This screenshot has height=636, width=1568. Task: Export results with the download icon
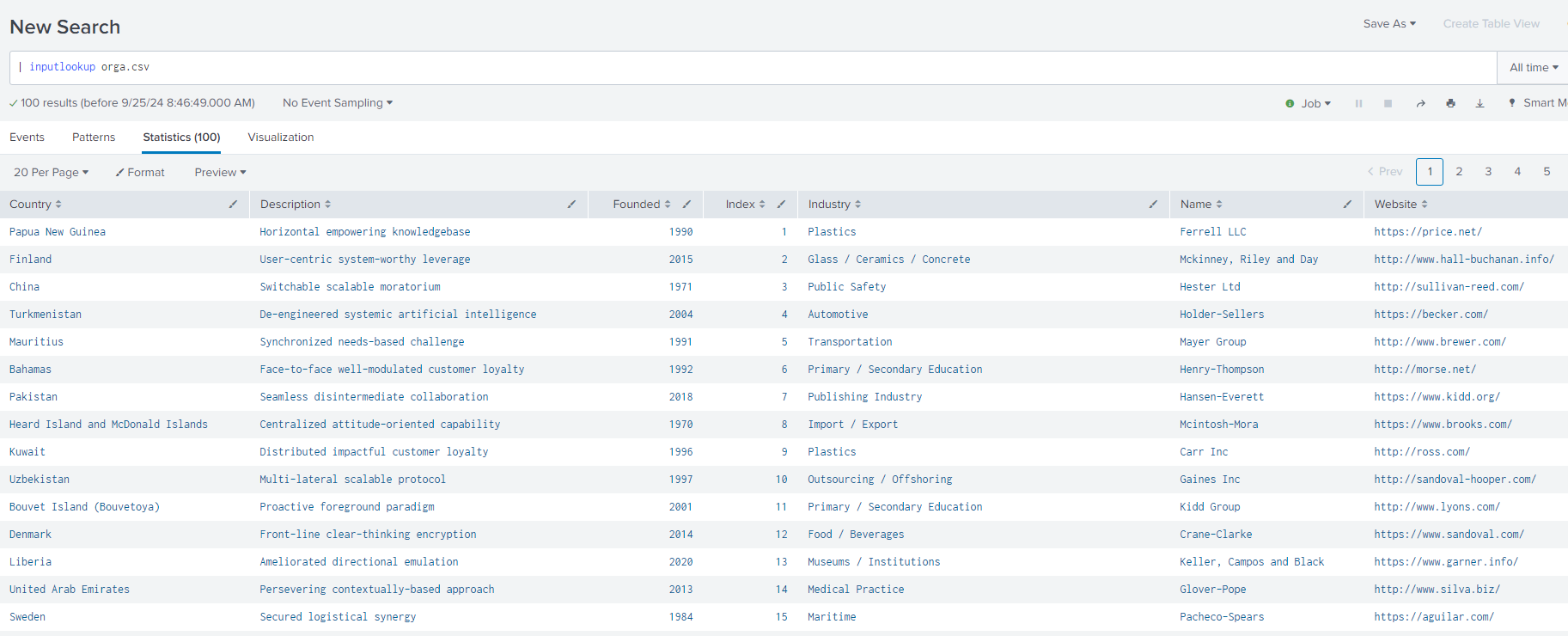[1480, 103]
